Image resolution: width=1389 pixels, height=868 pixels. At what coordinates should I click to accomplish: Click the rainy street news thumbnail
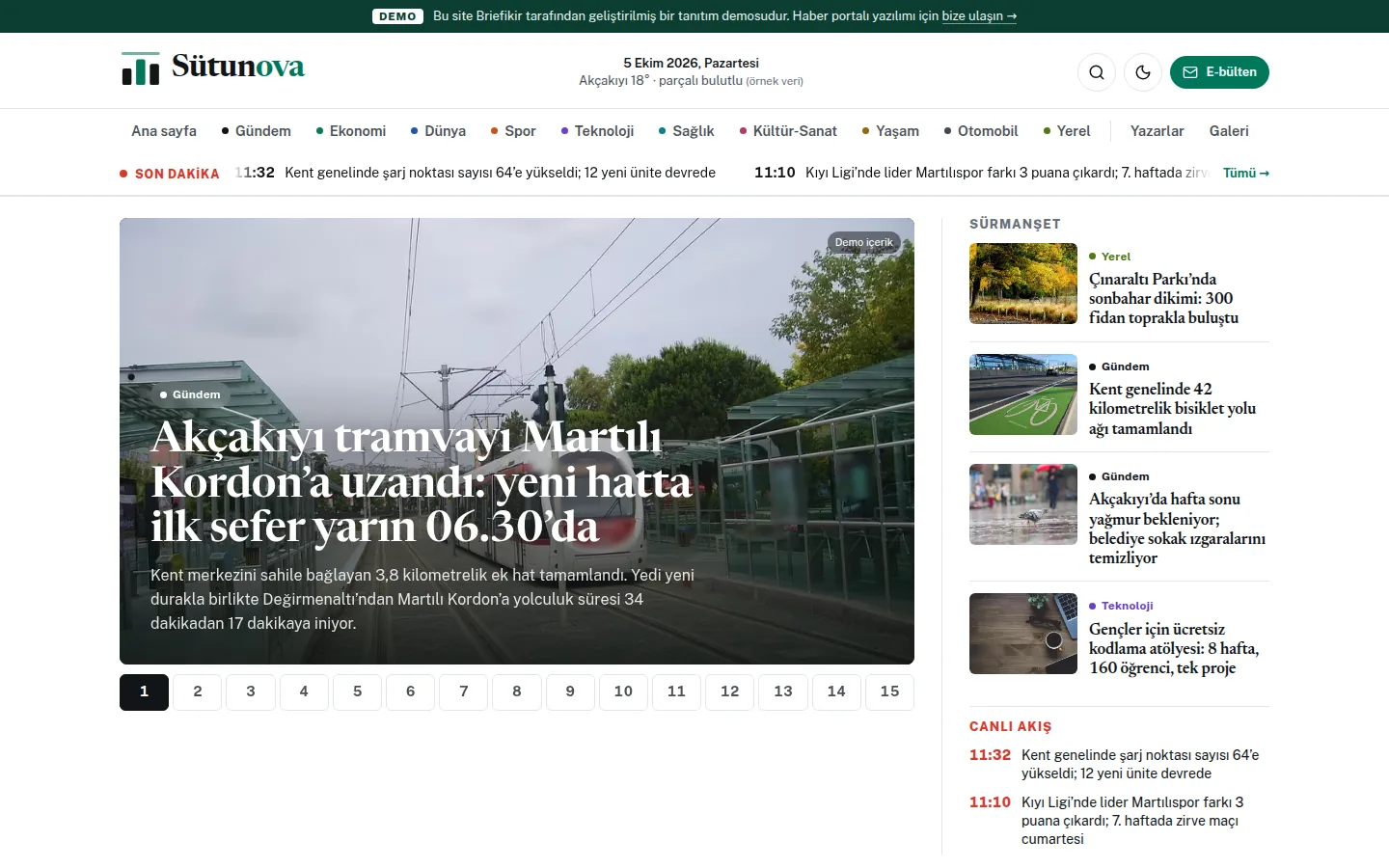[1023, 504]
